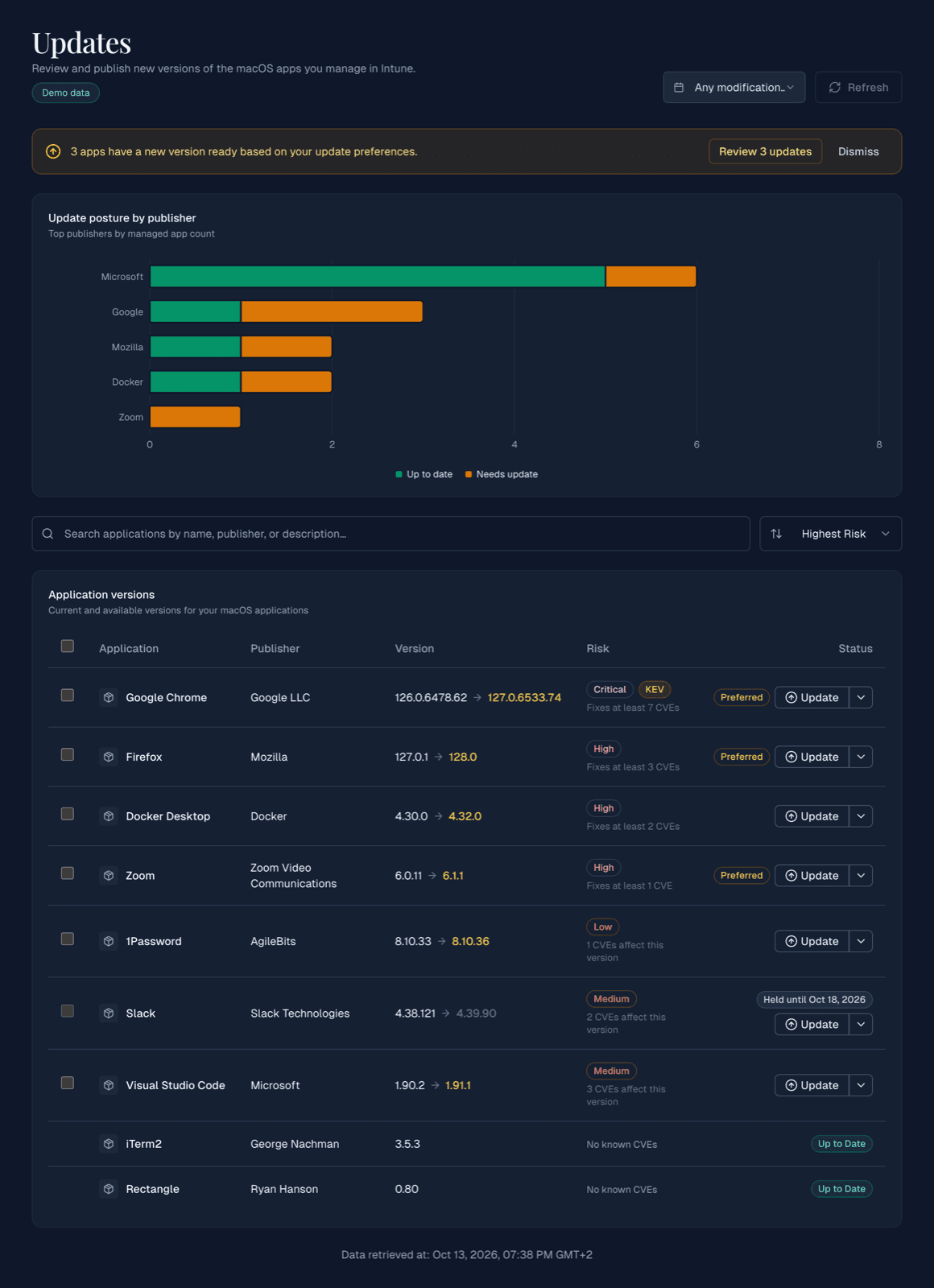
Task: Click Update button for Docker Desktop
Action: [812, 816]
